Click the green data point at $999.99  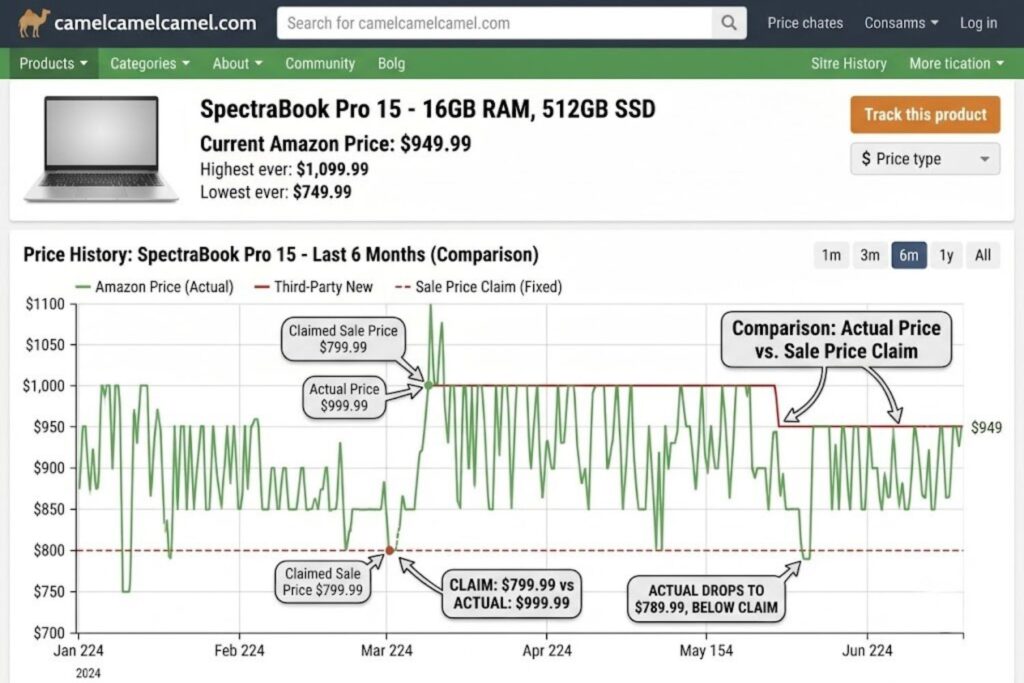428,385
